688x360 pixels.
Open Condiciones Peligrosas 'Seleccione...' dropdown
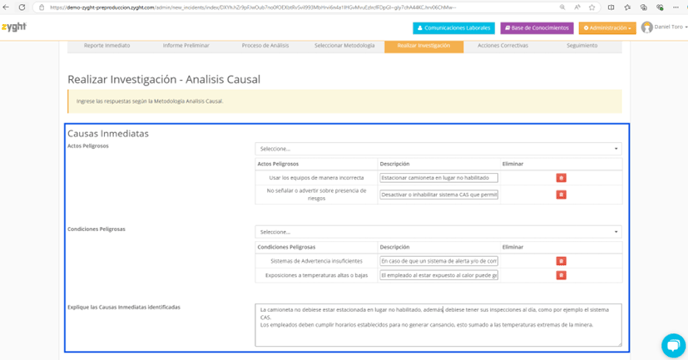point(438,232)
